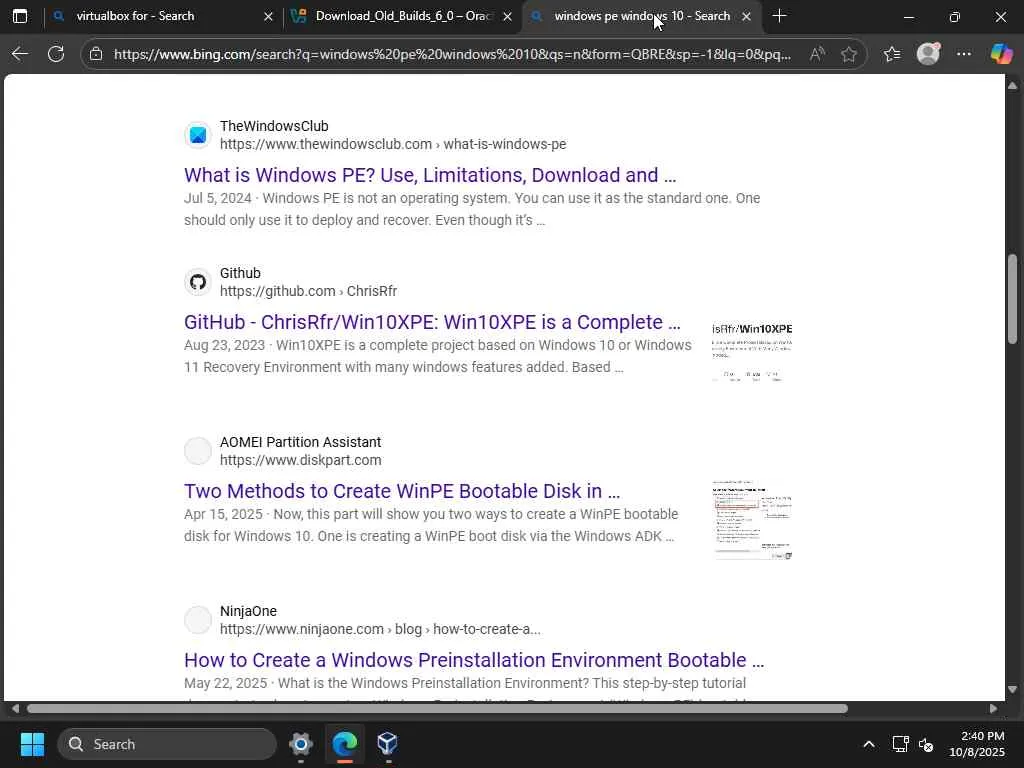Click Github site name text
Viewport: 1024px width, 768px height.
240,274
